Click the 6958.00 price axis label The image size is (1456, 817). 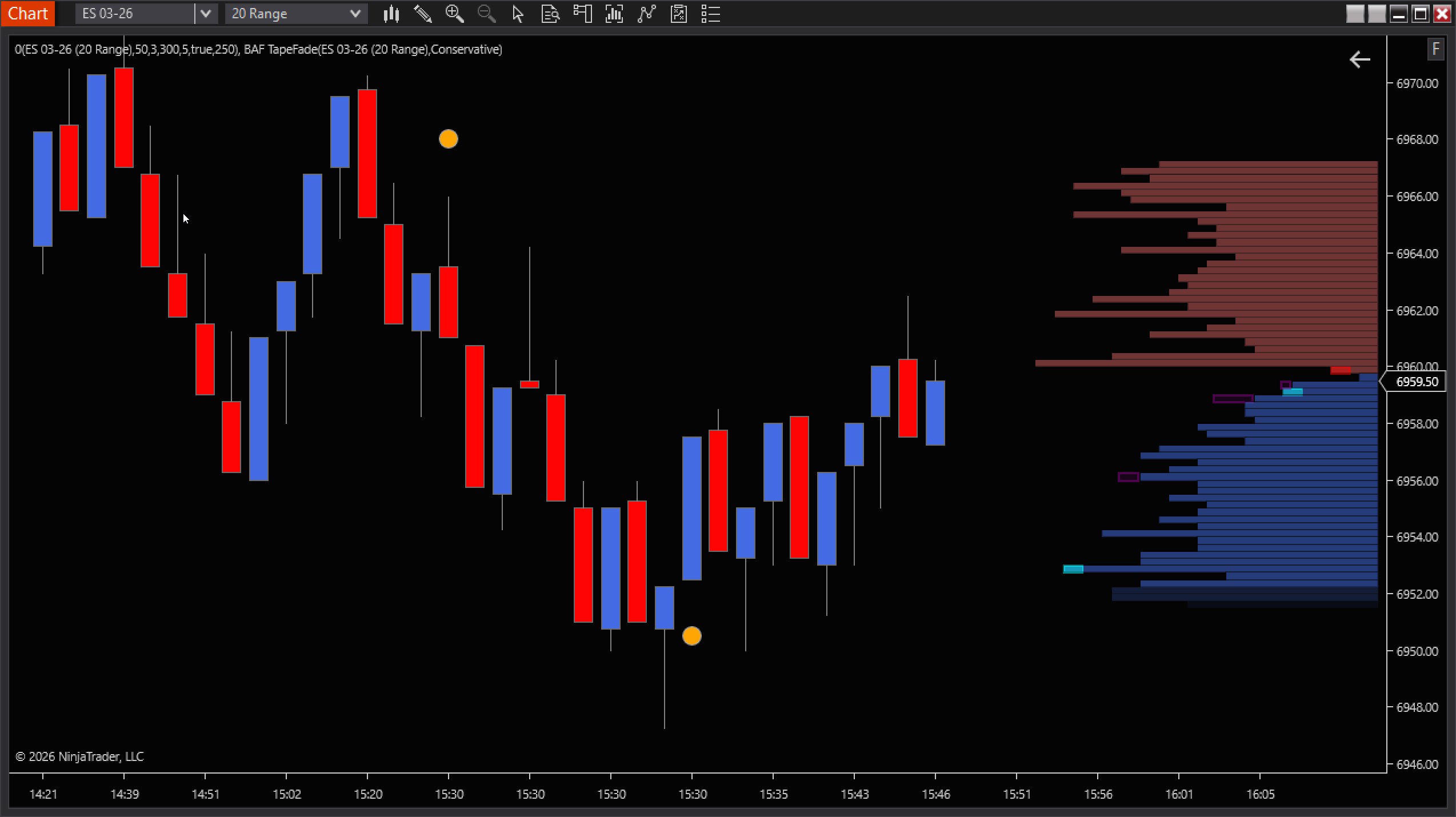pos(1417,424)
